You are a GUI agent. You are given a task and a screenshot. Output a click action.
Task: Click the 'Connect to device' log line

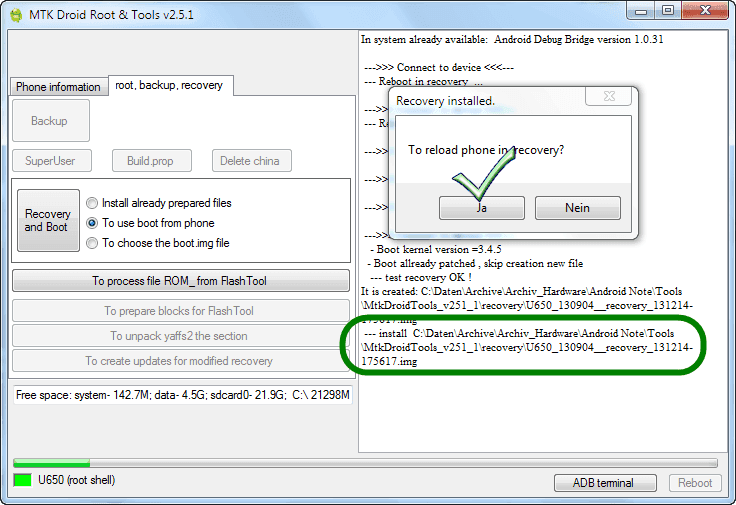[439, 67]
